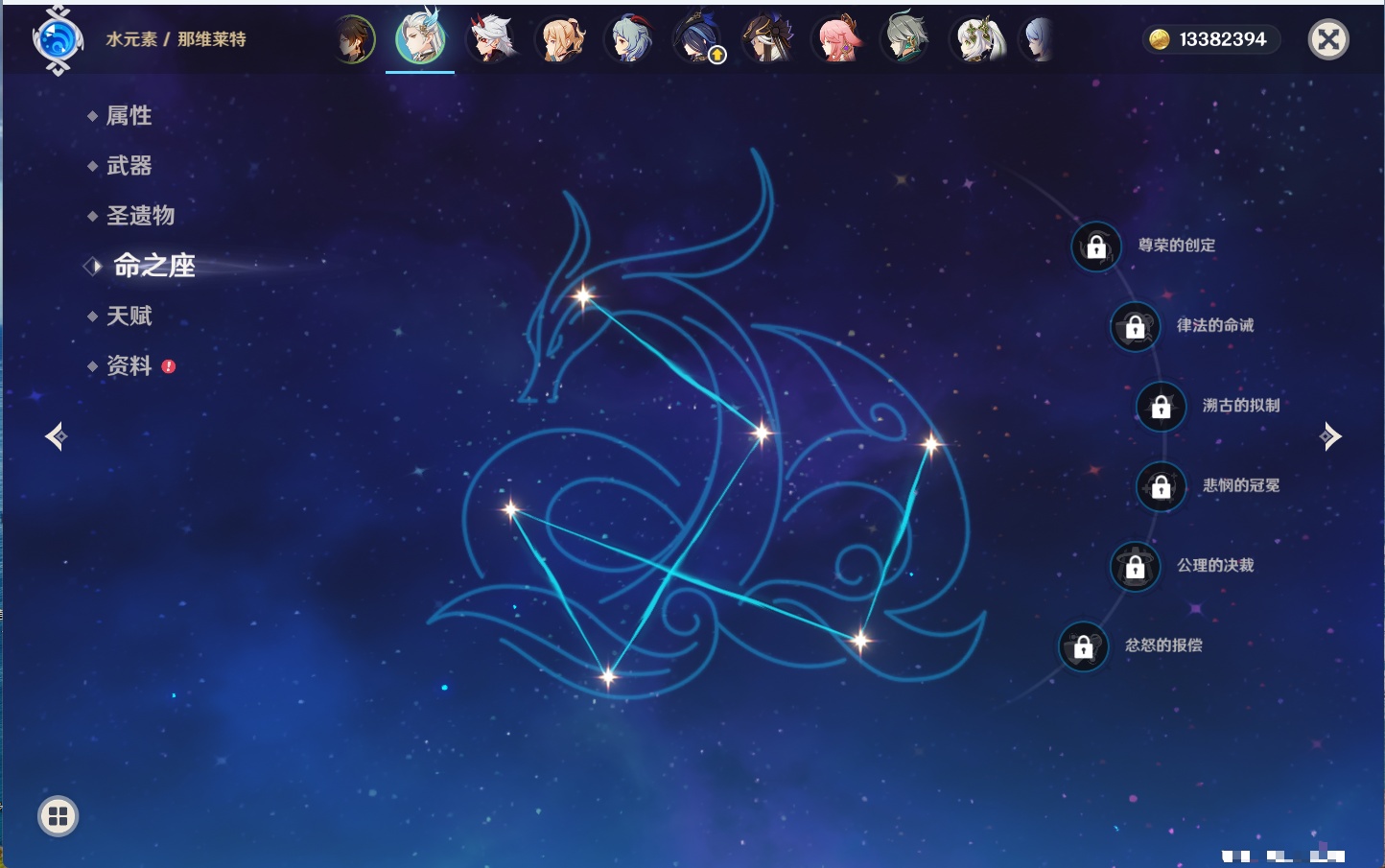This screenshot has height=868, width=1385.
Task: Go to the 武器 weapon page
Action: pos(129,166)
